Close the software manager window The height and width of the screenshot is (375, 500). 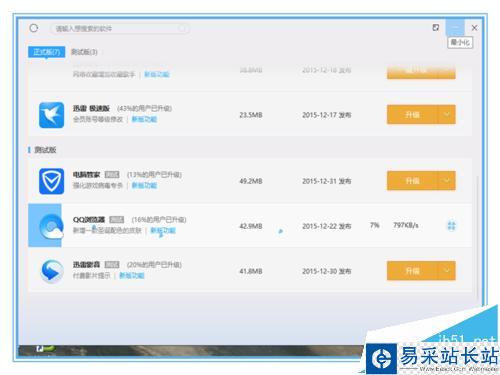click(474, 28)
